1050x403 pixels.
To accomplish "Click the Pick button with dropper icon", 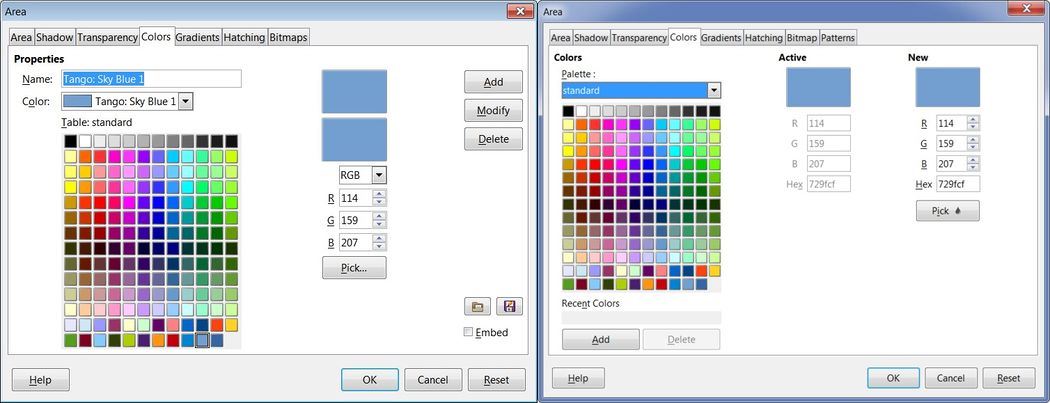I will pyautogui.click(x=947, y=211).
